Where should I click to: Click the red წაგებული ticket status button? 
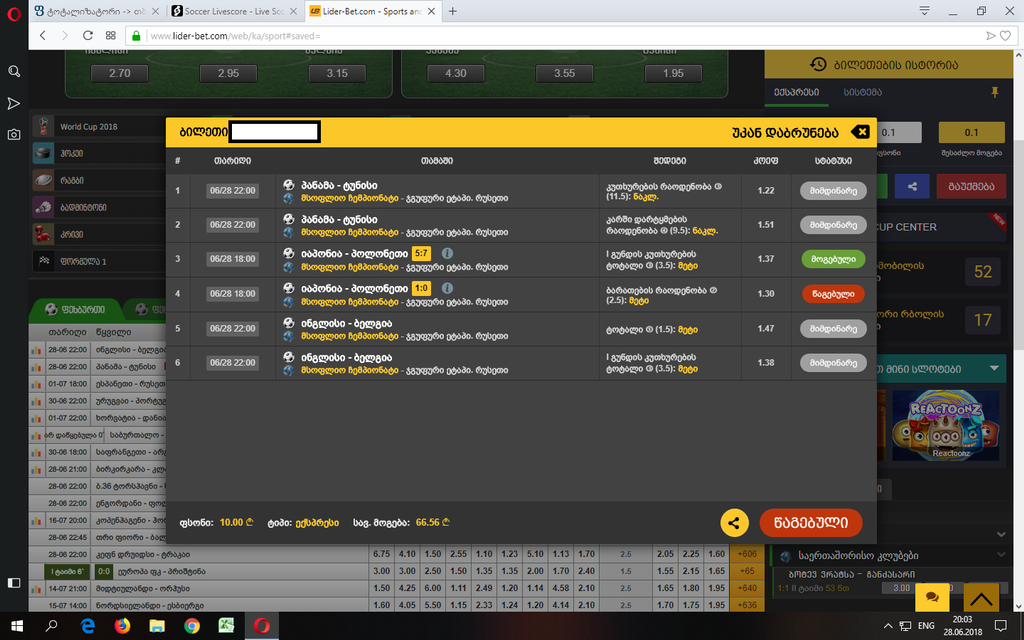(810, 523)
